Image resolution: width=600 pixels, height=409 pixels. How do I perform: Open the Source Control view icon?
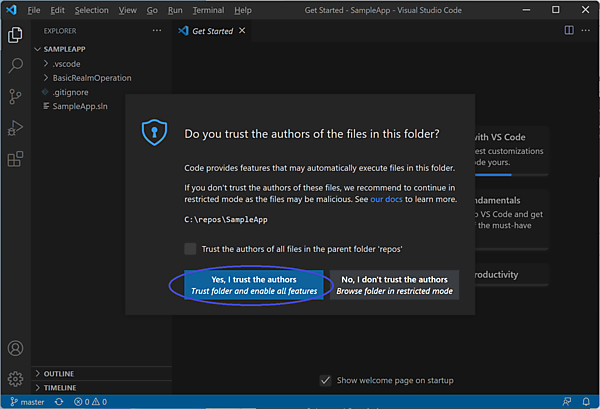15,97
